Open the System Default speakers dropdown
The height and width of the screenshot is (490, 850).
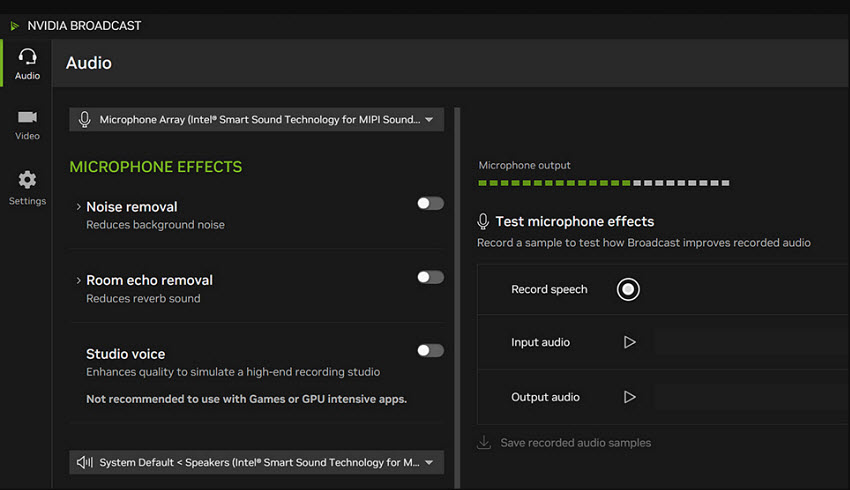(256, 462)
